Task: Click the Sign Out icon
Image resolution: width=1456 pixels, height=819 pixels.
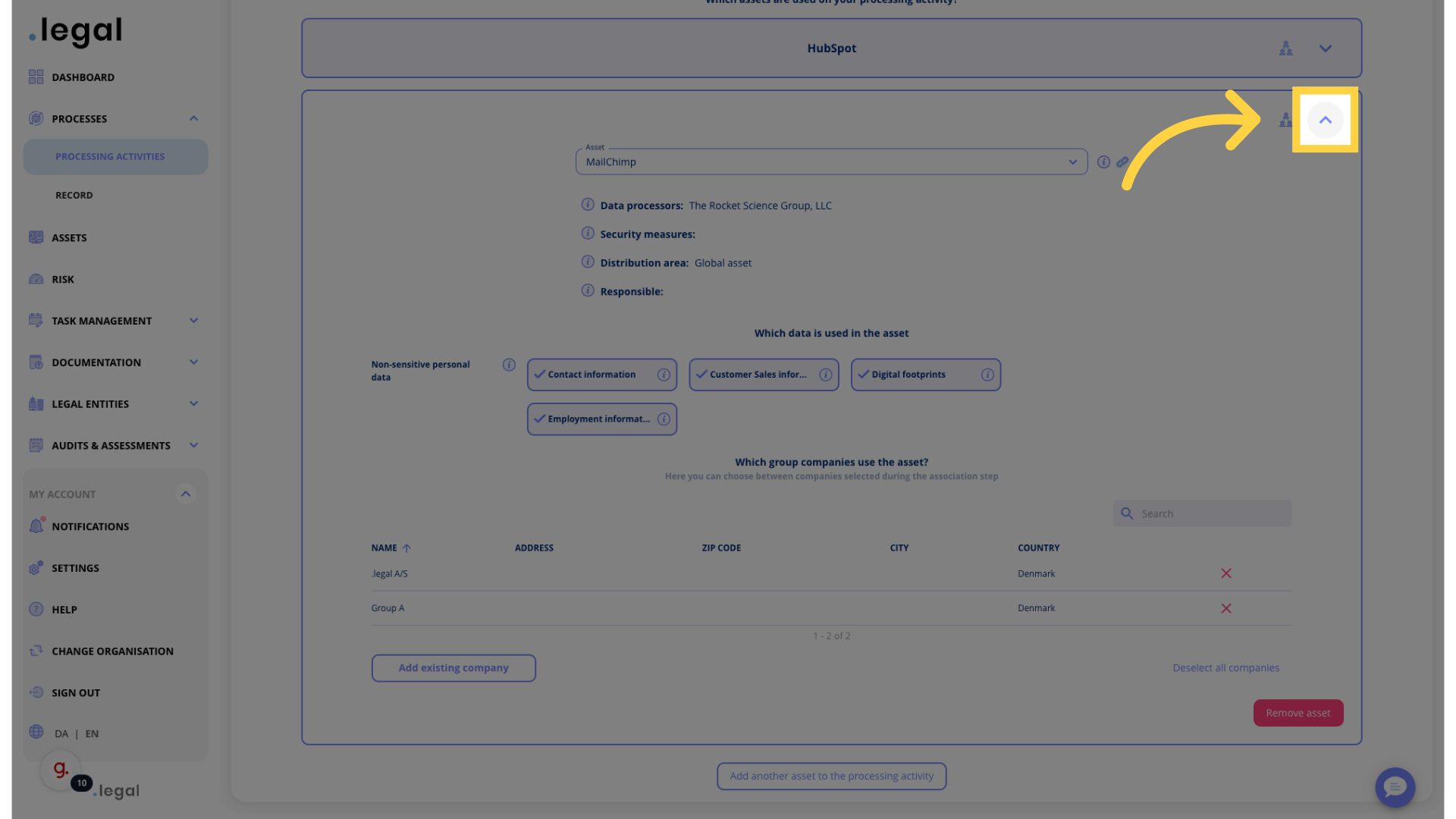Action: (36, 692)
